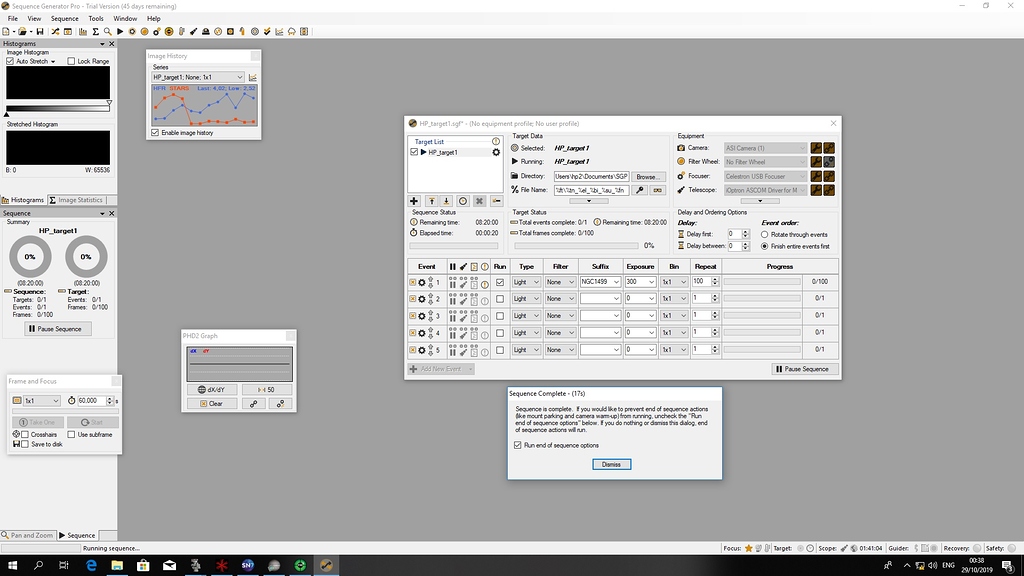Dismiss the Sequence Complete dialog
This screenshot has height=576, width=1024.
[x=611, y=464]
